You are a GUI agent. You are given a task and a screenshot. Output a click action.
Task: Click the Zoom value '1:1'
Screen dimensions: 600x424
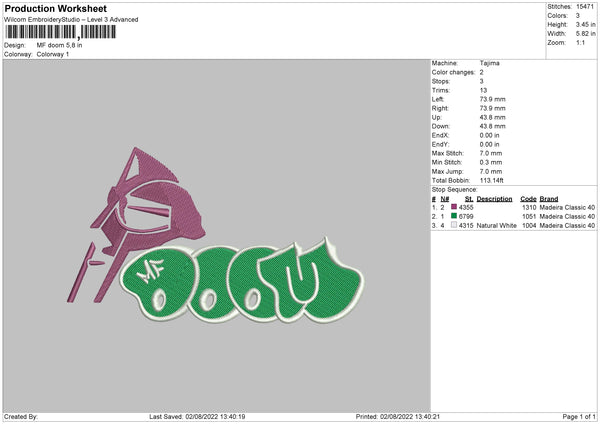[580, 43]
